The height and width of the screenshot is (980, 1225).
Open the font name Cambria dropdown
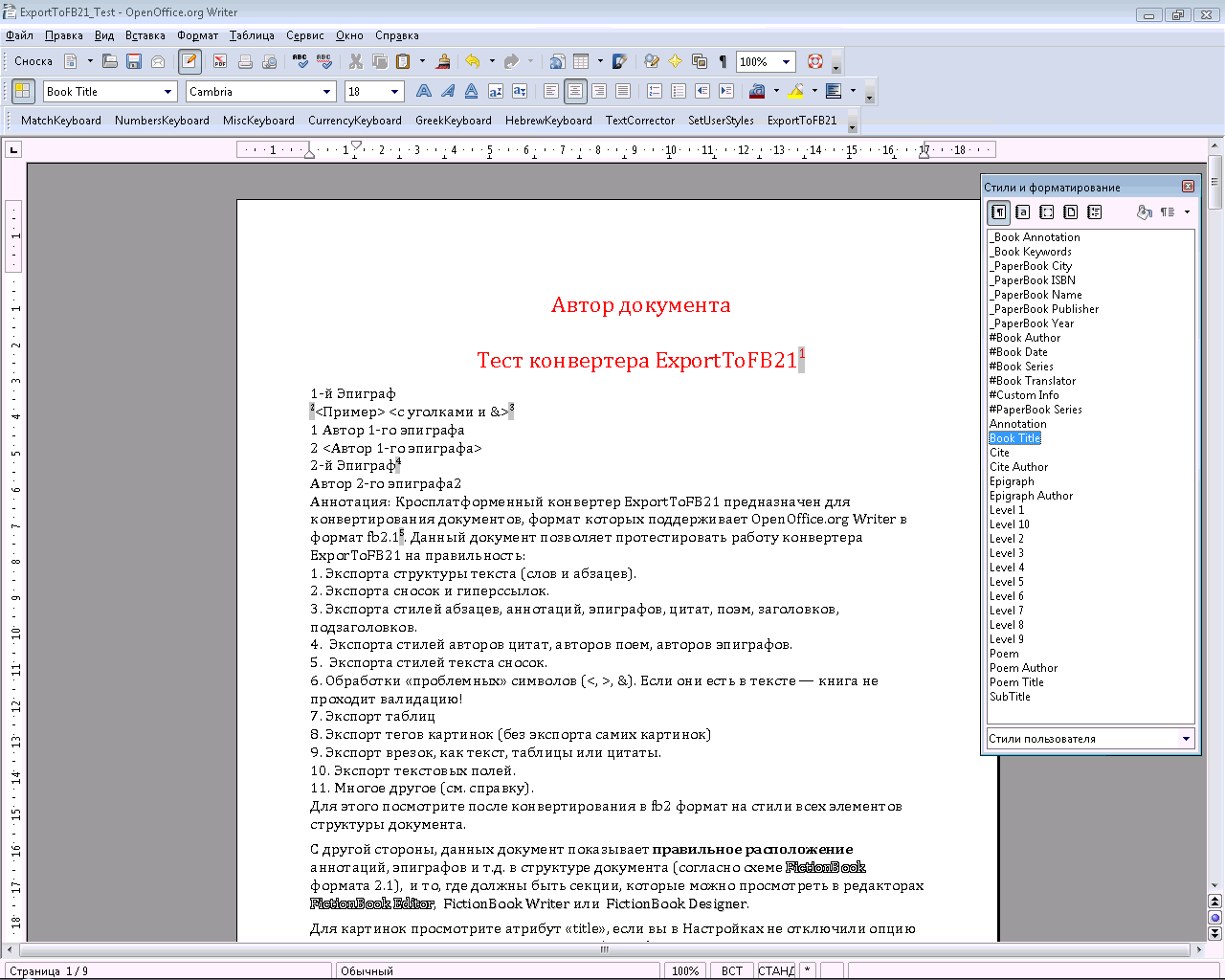pos(327,92)
